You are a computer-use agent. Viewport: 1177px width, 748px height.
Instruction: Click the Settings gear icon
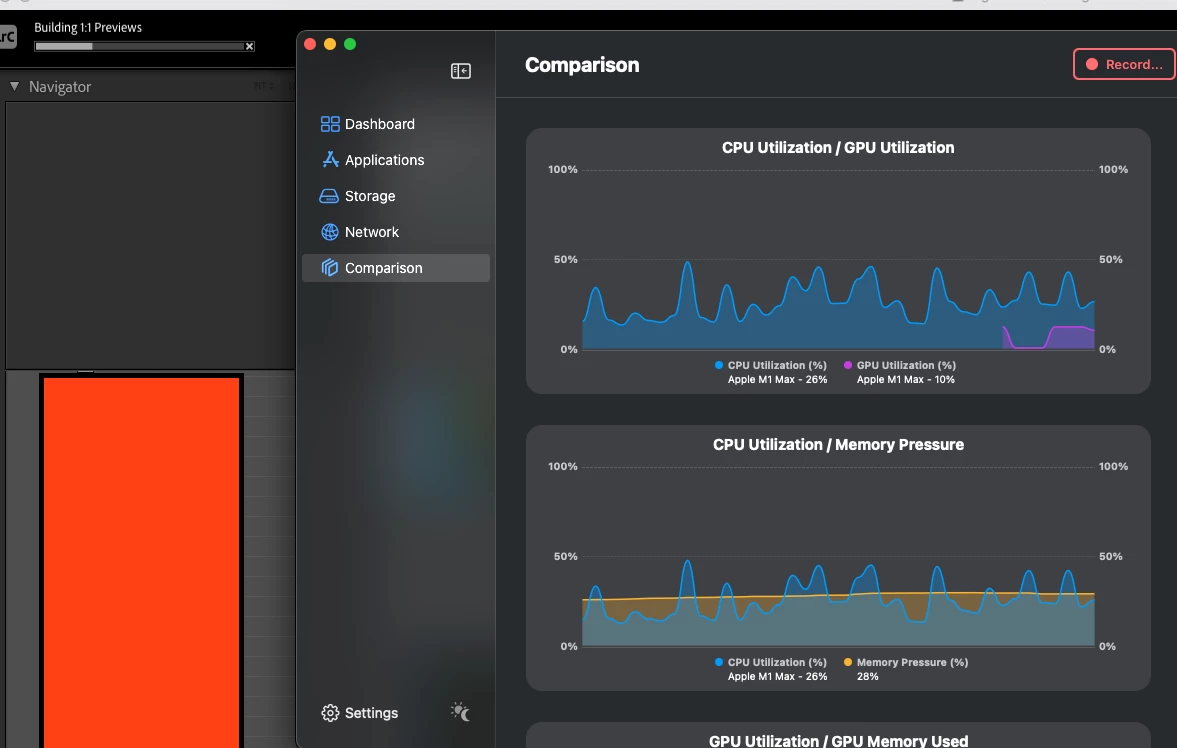point(330,713)
